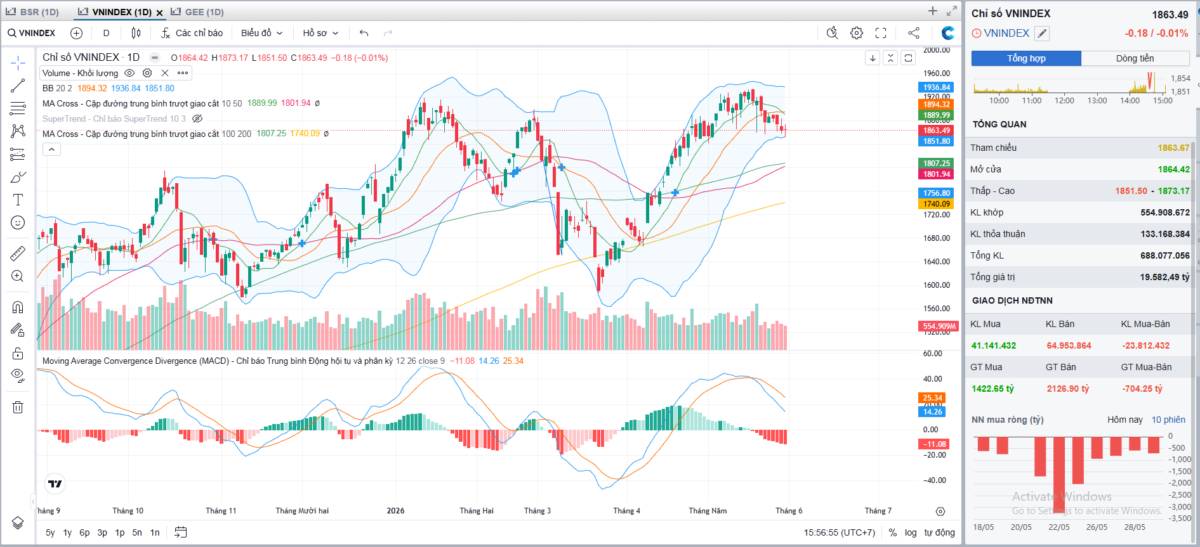
Task: Select Hôm nay period option
Action: [x=1124, y=420]
